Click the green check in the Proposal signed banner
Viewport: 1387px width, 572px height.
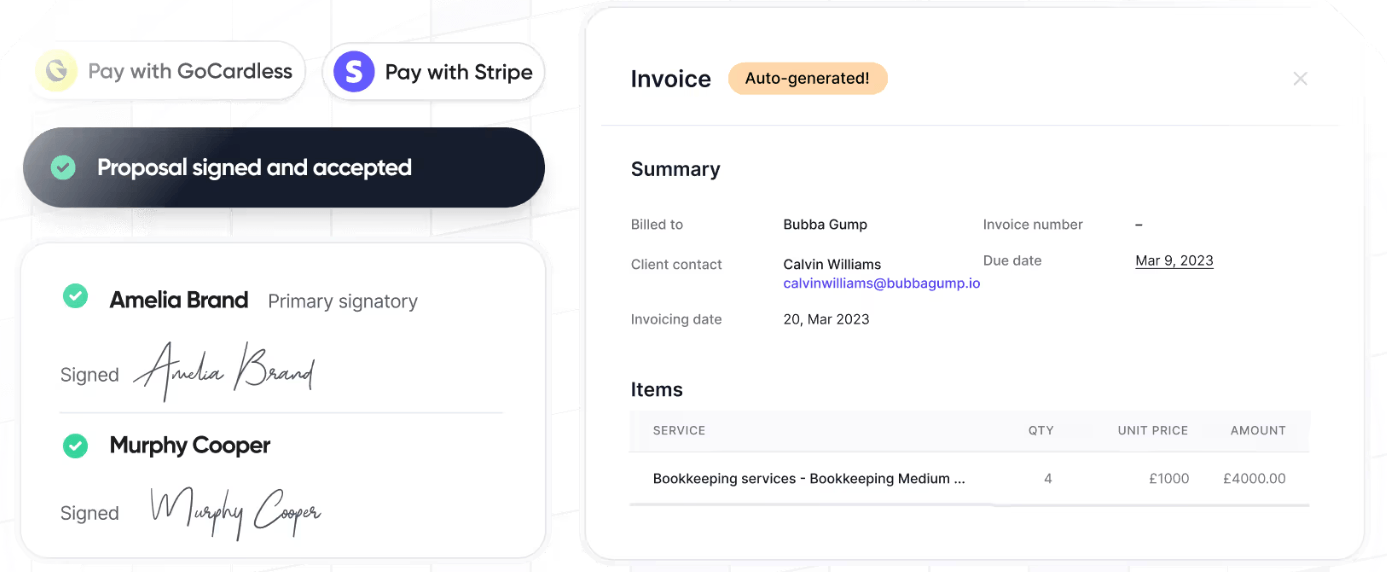click(x=63, y=167)
